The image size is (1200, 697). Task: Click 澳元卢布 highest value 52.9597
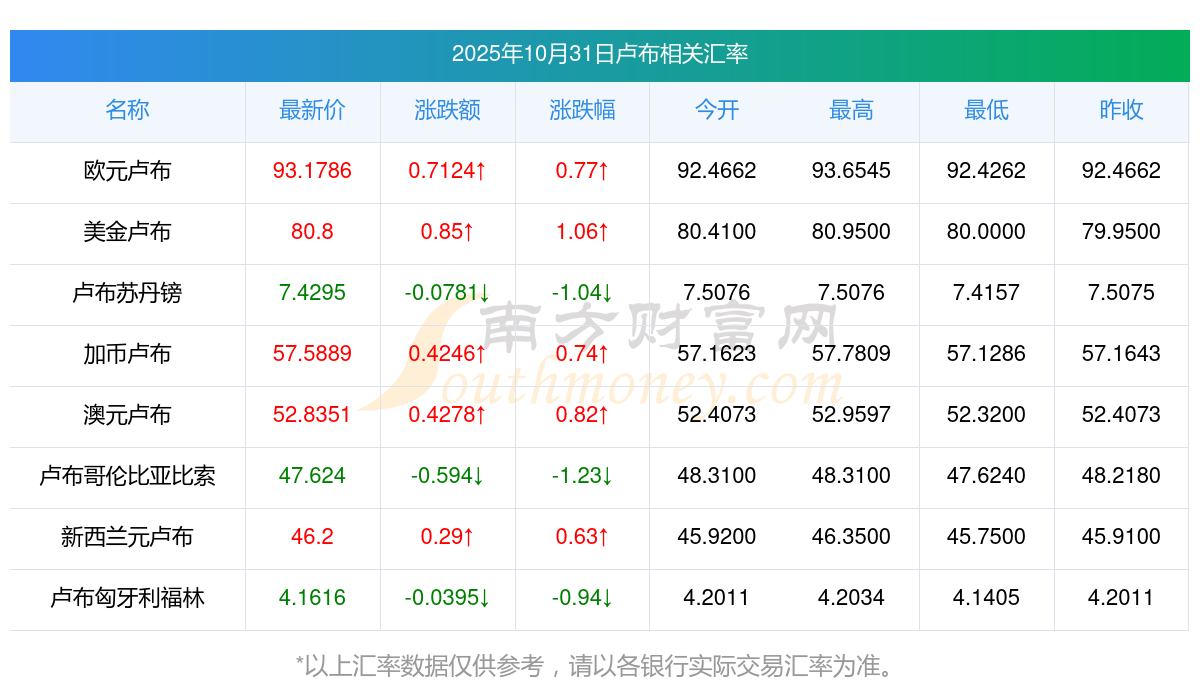point(851,415)
